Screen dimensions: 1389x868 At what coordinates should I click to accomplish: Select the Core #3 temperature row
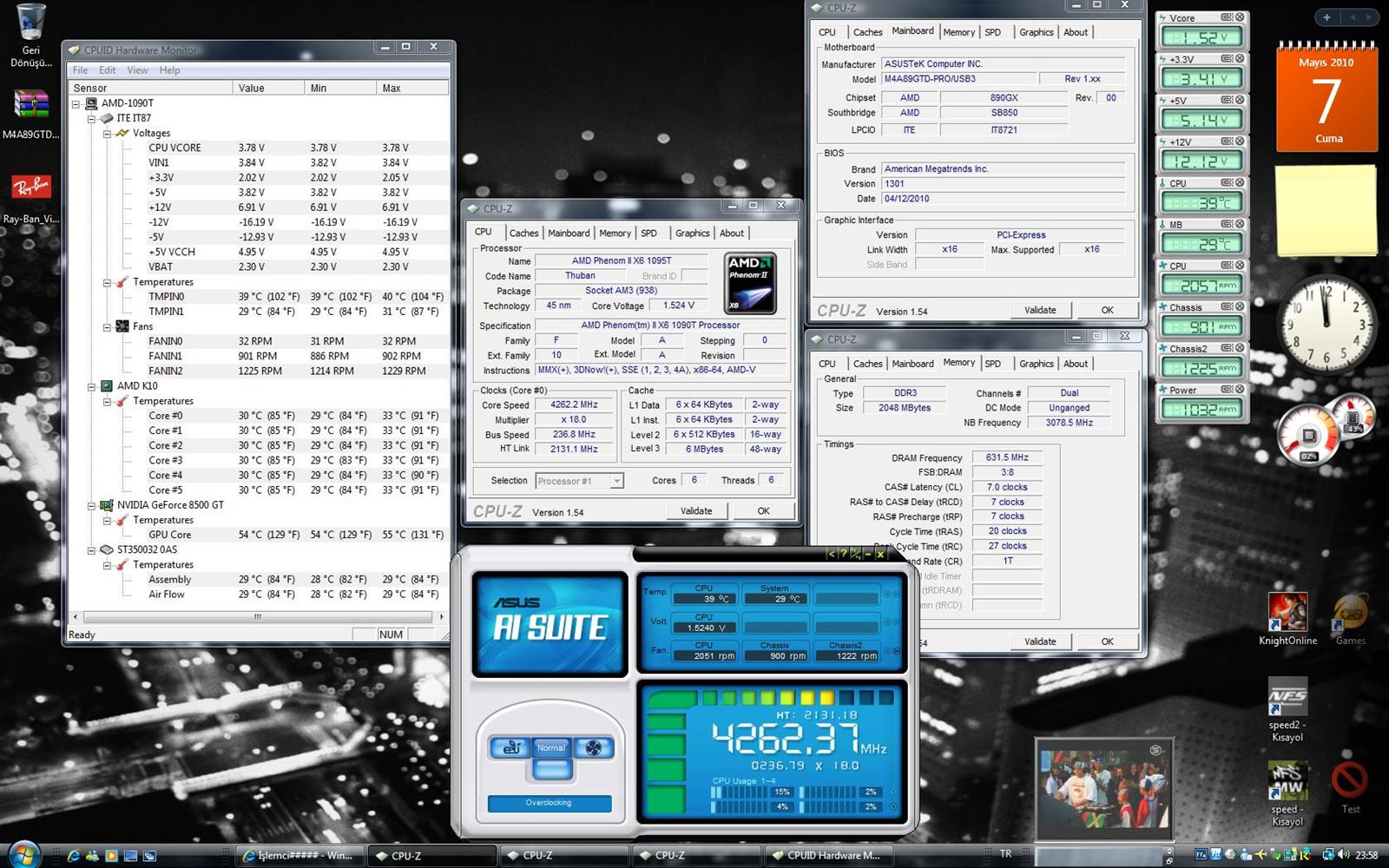(259, 461)
